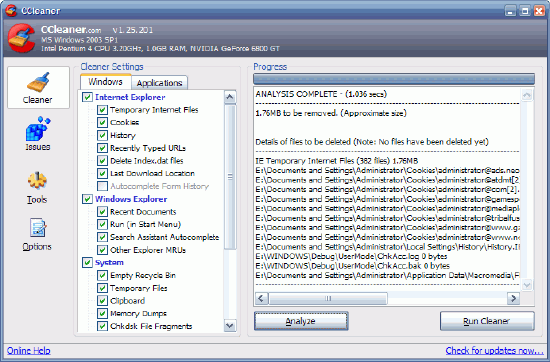550x362 pixels.
Task: Click the Macromedia Application Data path line
Action: click(387, 275)
